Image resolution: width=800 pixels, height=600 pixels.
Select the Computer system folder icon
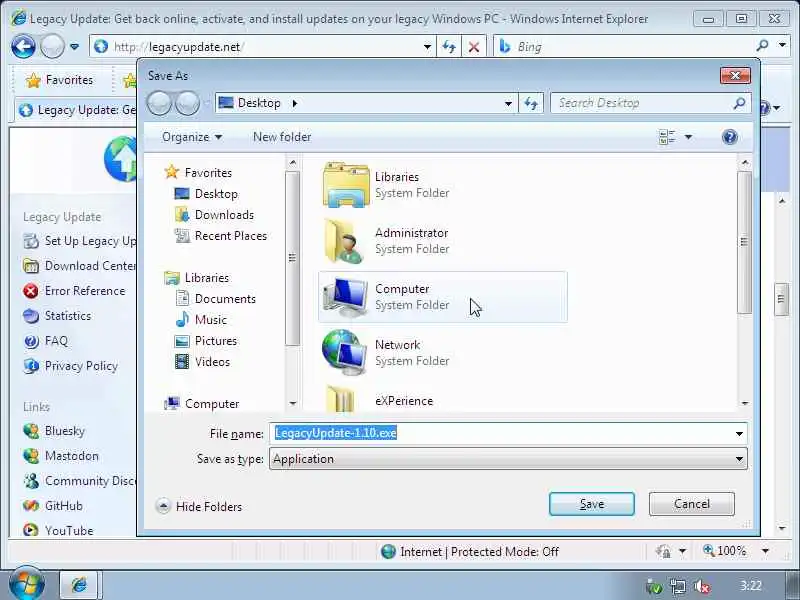pyautogui.click(x=345, y=297)
